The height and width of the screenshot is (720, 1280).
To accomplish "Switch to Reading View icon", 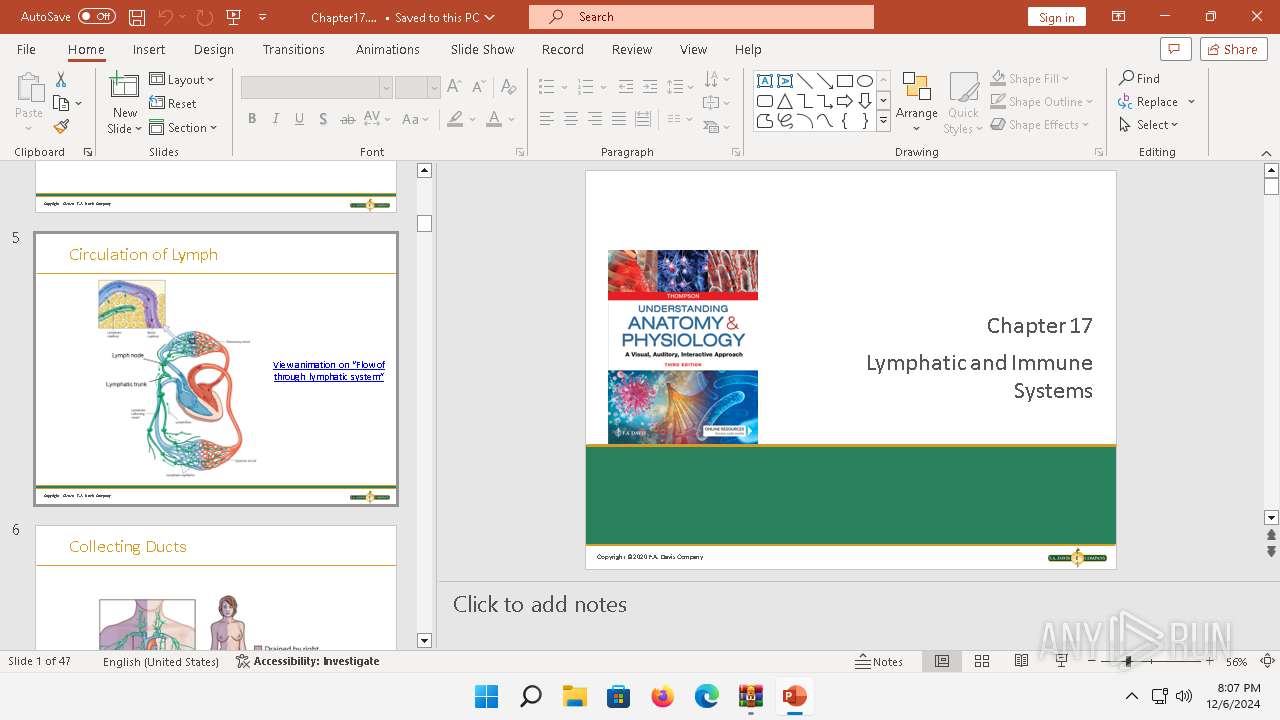I will coord(1021,661).
